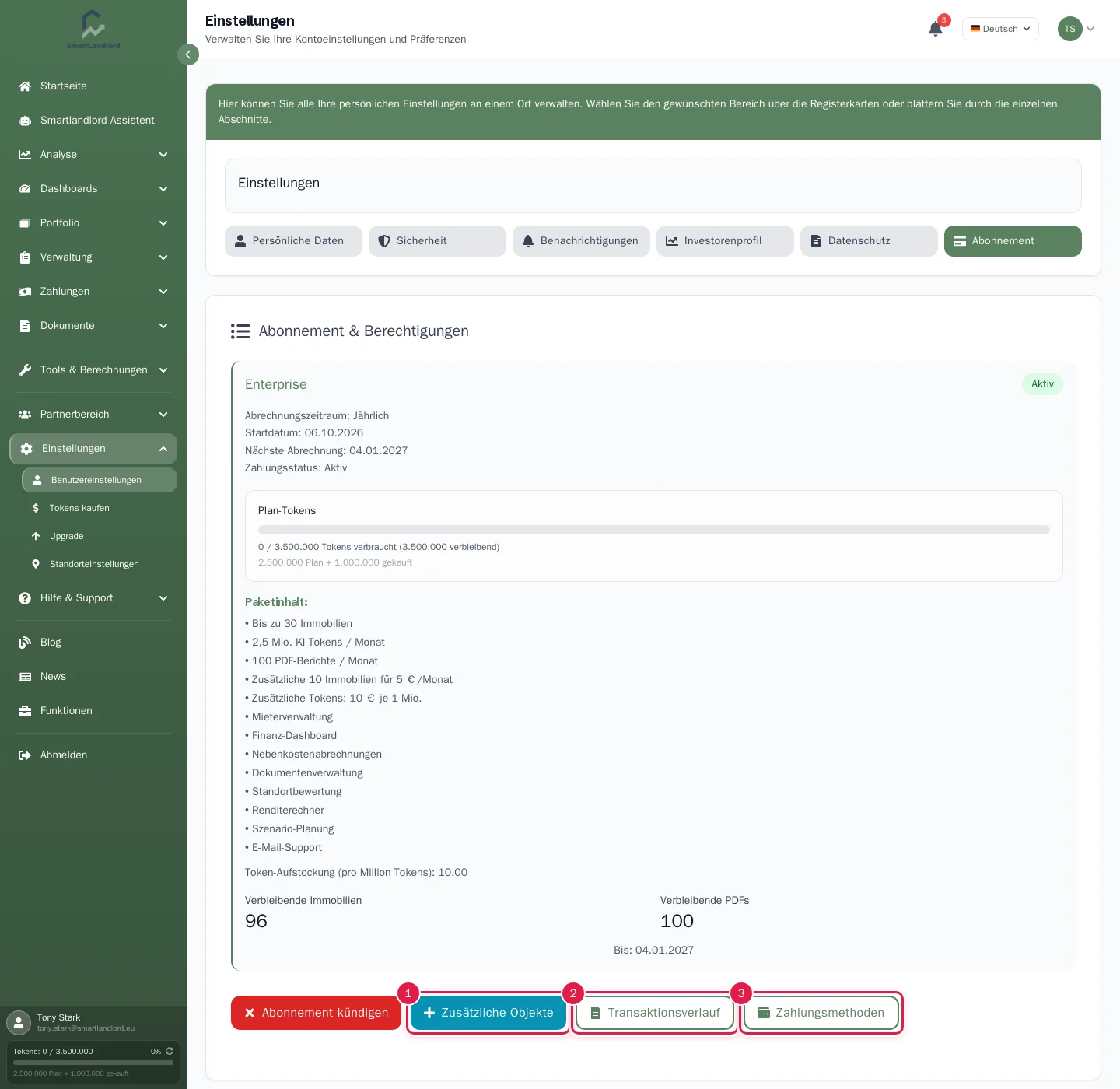The width and height of the screenshot is (1120, 1089).
Task: Open user menu chevron beside TS avatar
Action: click(x=1090, y=29)
